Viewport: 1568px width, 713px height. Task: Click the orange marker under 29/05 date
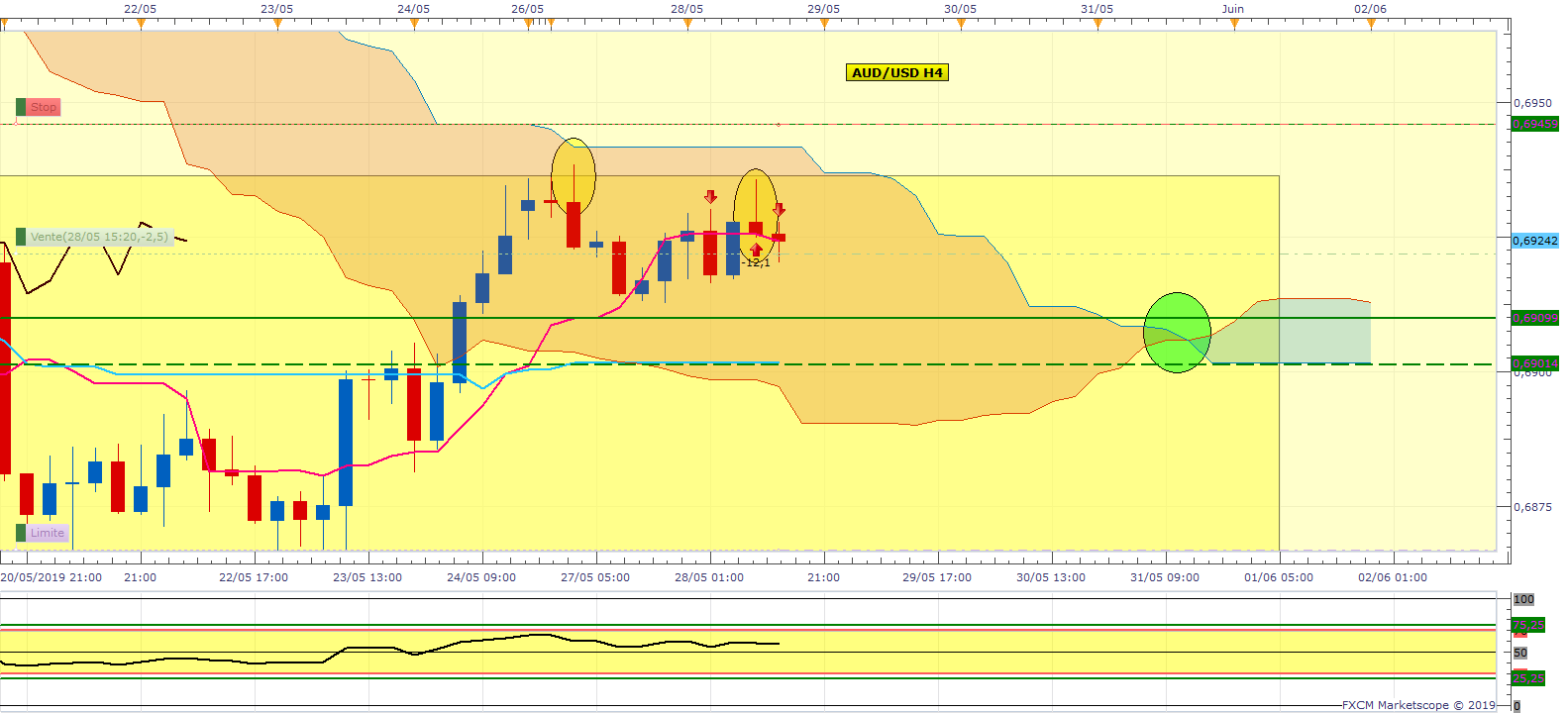click(824, 24)
